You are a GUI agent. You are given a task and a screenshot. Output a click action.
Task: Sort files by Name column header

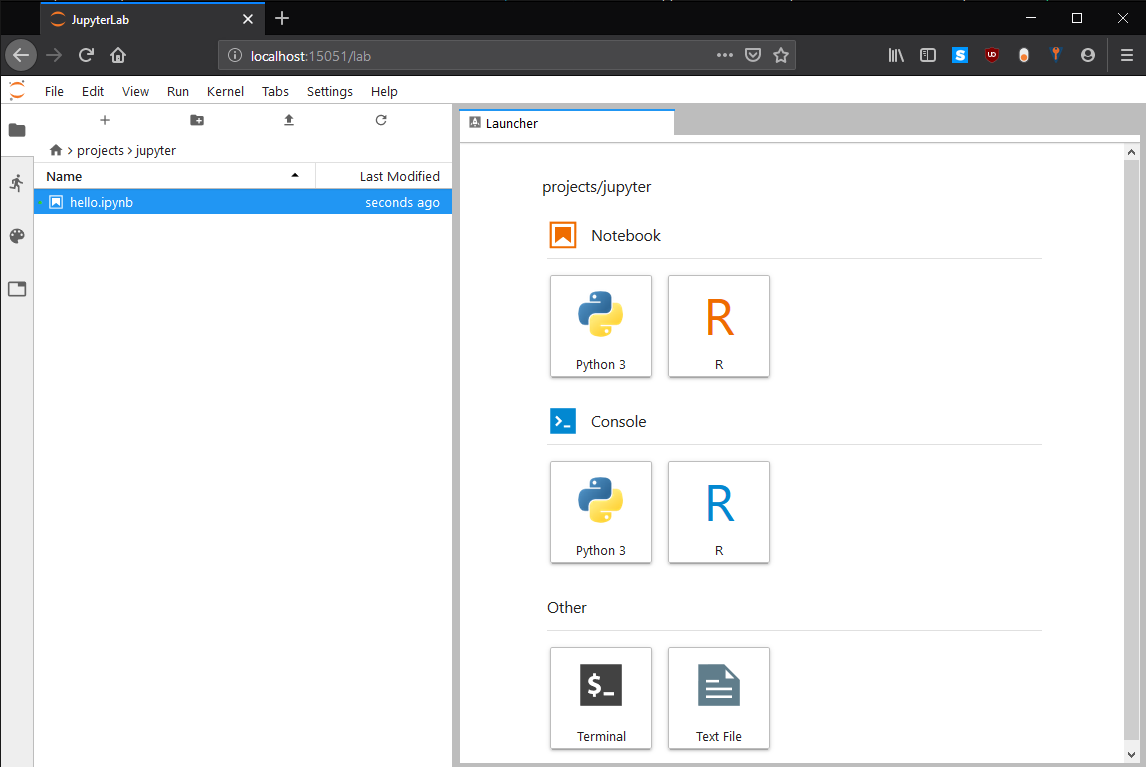pyautogui.click(x=175, y=176)
